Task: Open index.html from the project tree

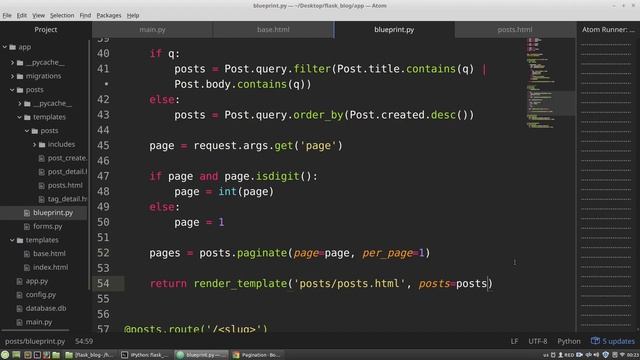Action: pos(51,268)
